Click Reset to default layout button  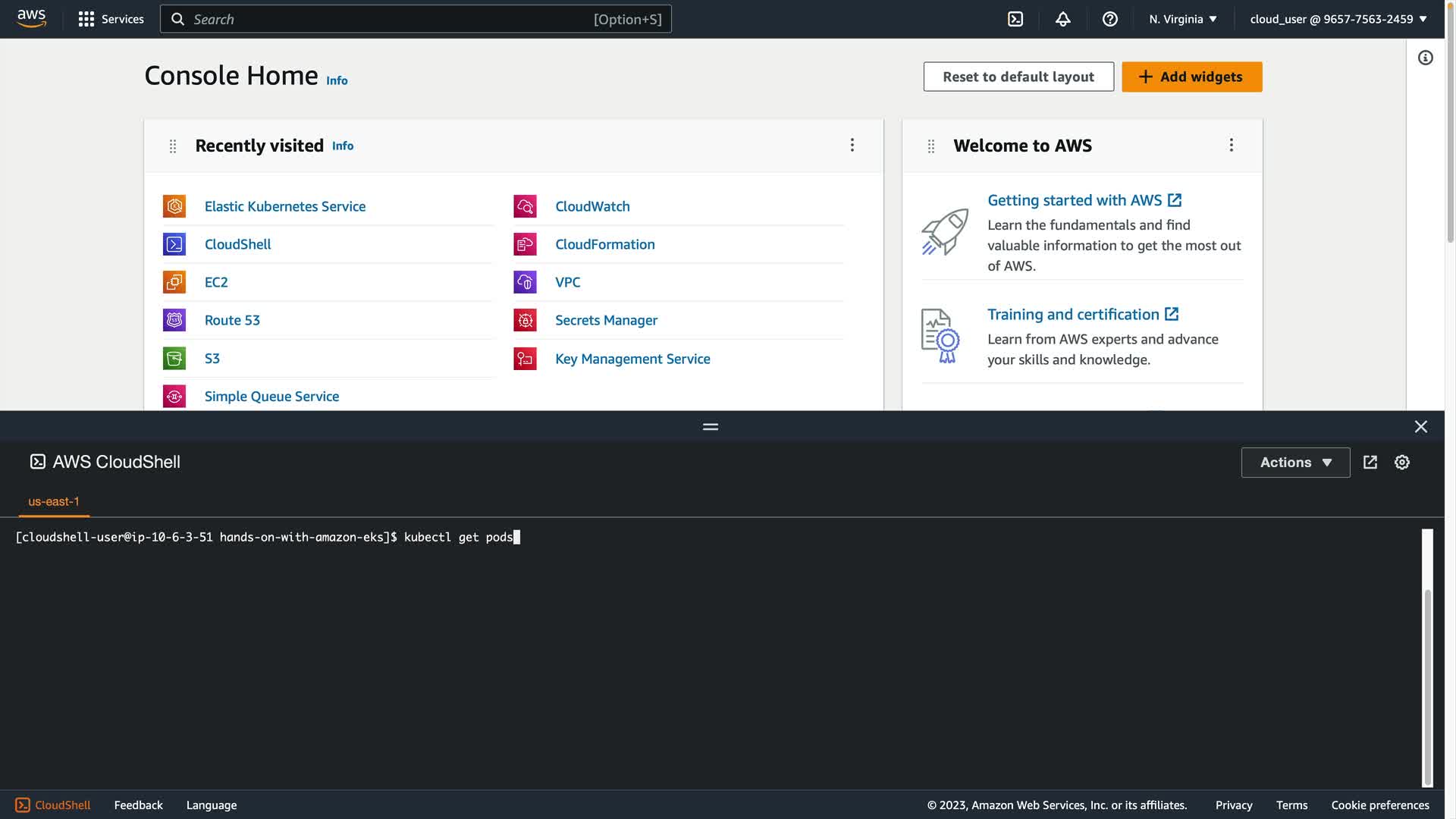1018,77
